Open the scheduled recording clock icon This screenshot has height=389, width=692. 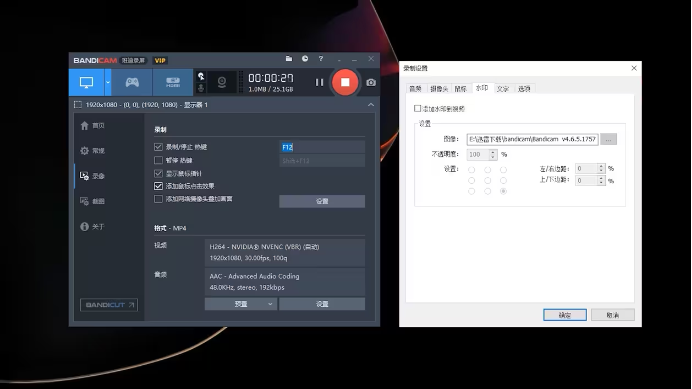click(305, 59)
